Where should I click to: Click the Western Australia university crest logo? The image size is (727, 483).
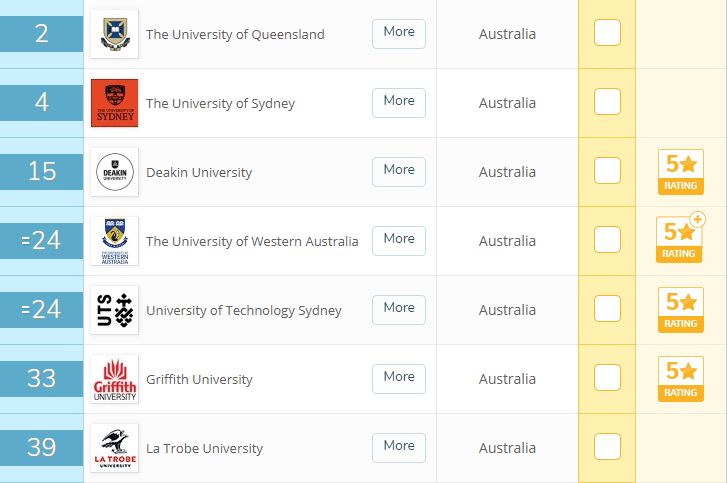click(x=115, y=241)
